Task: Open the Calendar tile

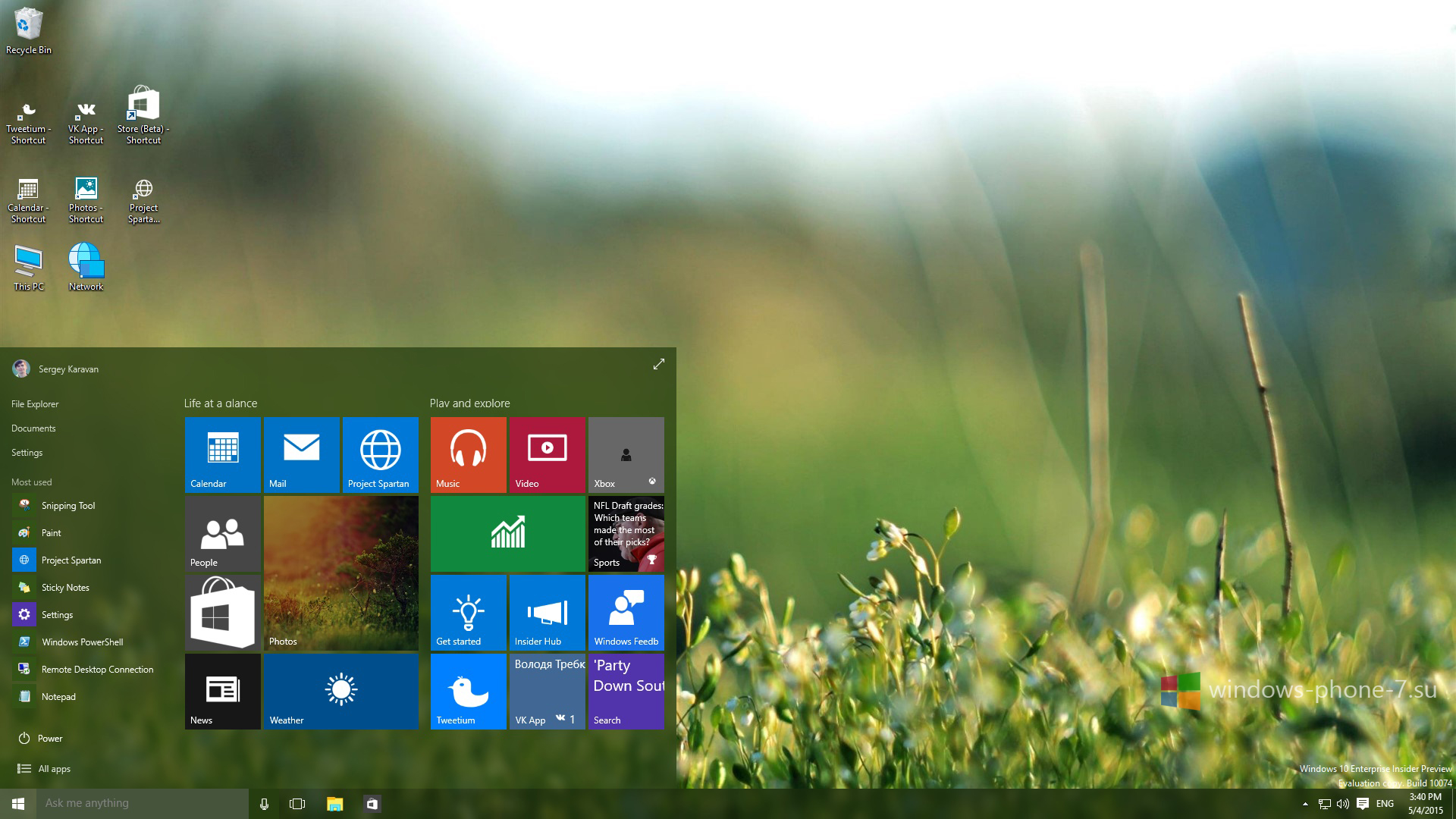Action: [222, 454]
